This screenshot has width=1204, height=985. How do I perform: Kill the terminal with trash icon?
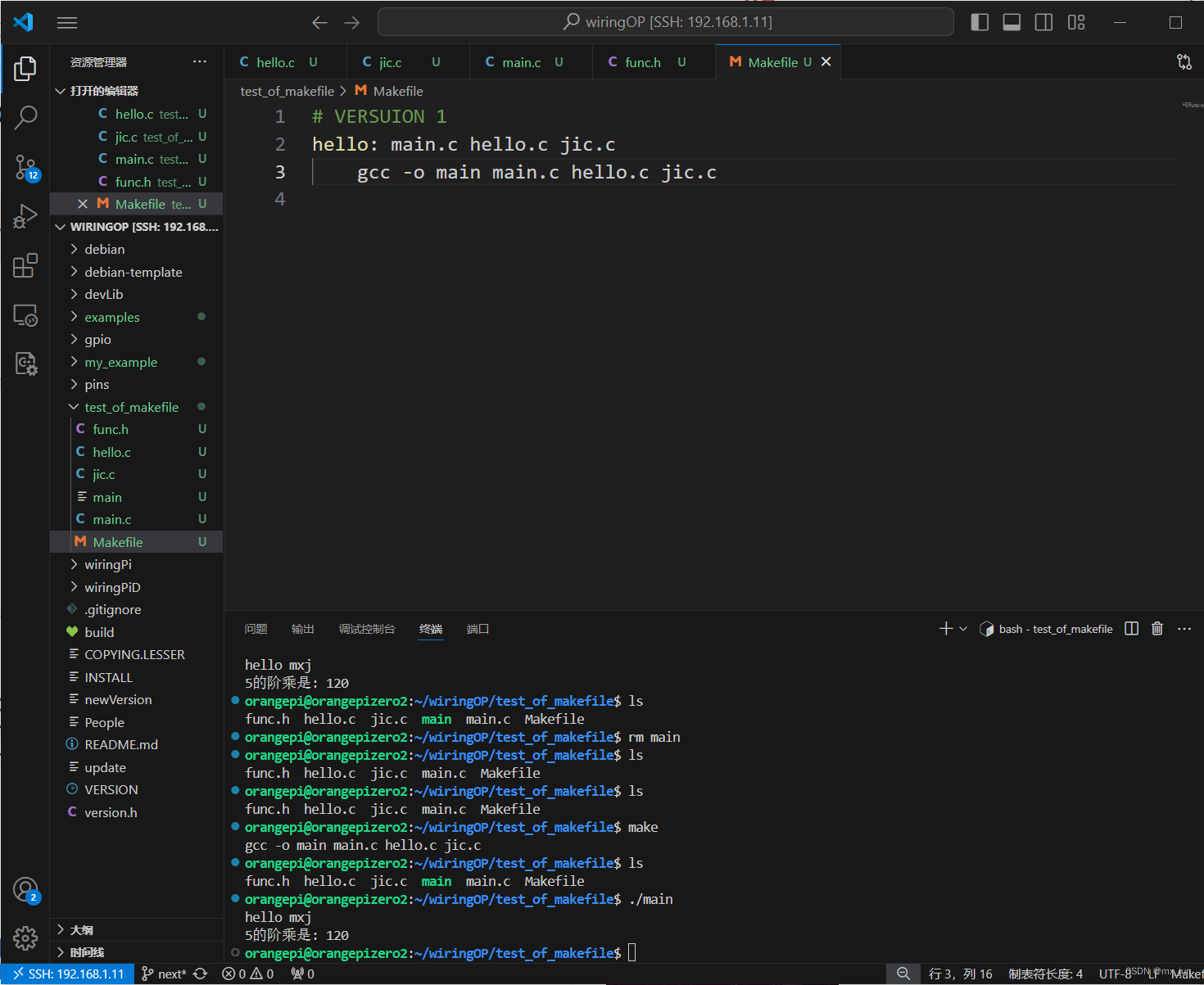tap(1157, 629)
